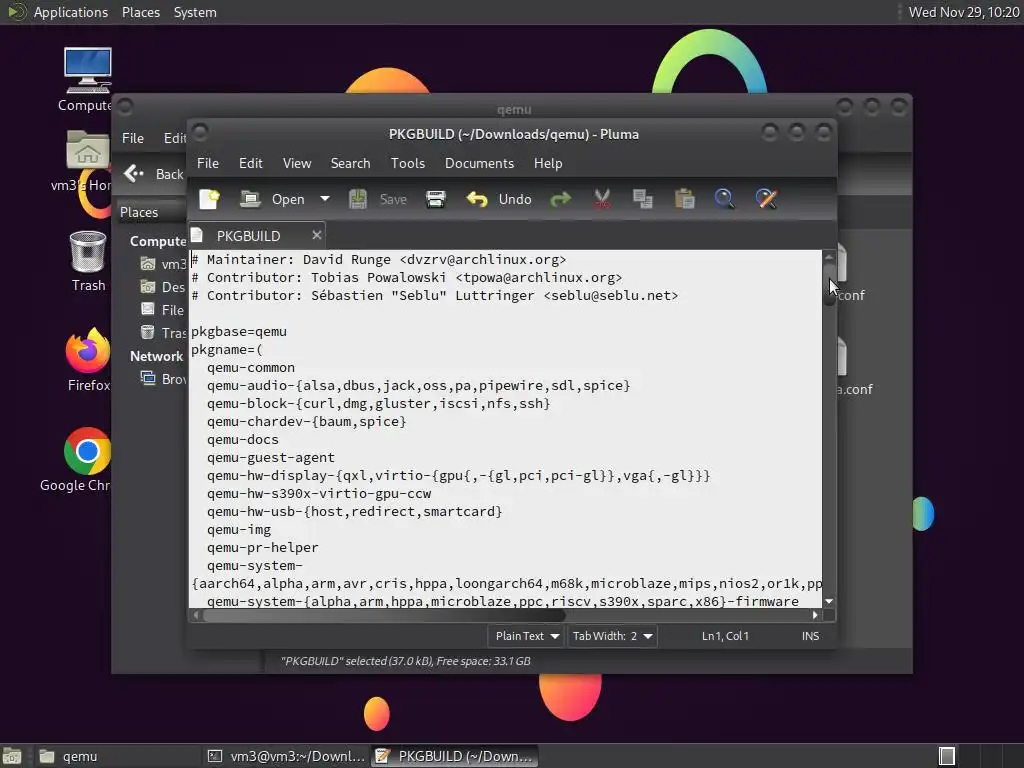Open the Search menu
Viewport: 1024px width, 768px height.
[x=350, y=163]
